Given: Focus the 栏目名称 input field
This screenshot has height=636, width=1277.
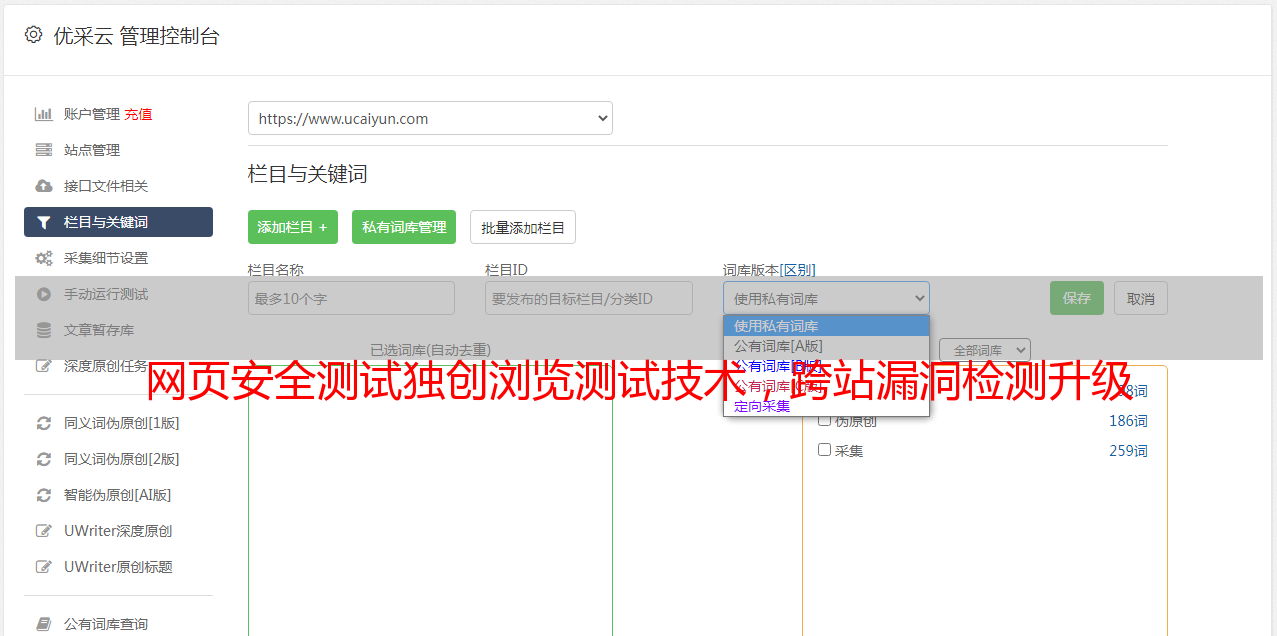Looking at the screenshot, I should 351,298.
